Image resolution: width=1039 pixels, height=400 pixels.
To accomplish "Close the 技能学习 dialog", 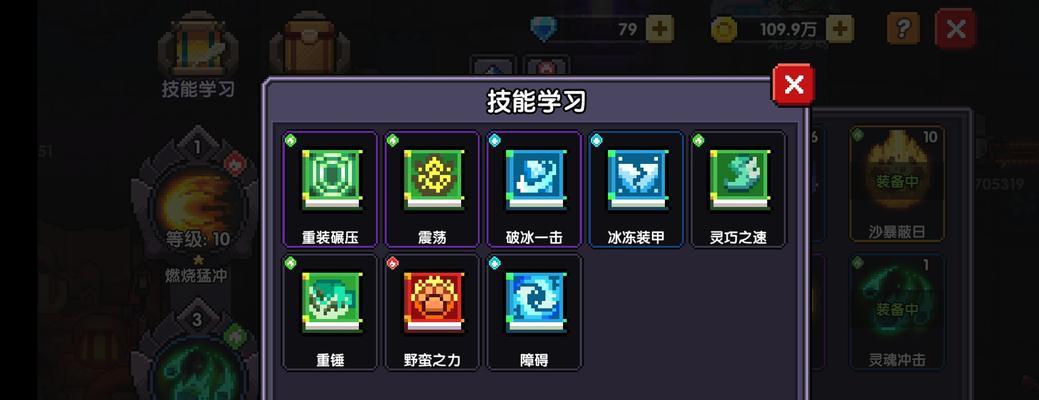I will tap(793, 84).
